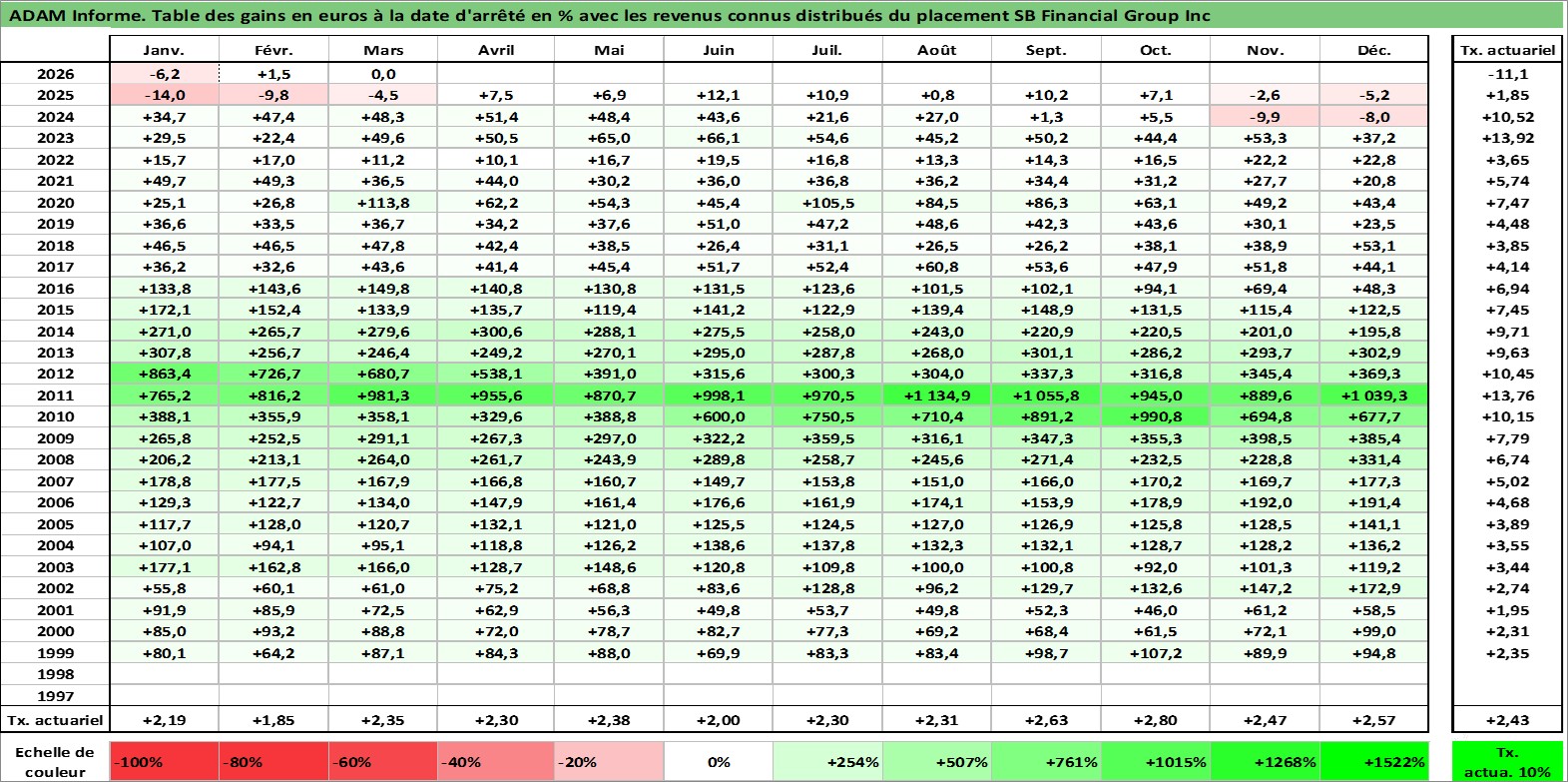The image size is (1568, 782).
Task: Pick the +254% light green swatch
Action: 827,762
